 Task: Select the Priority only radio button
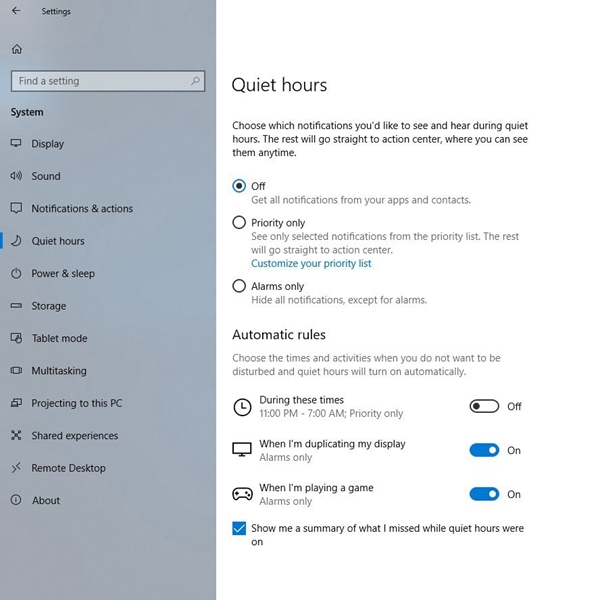[x=239, y=223]
